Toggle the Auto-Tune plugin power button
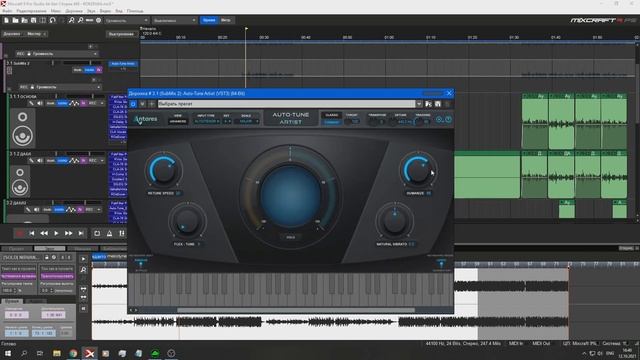Image resolution: width=640 pixels, height=360 pixels. point(133,104)
